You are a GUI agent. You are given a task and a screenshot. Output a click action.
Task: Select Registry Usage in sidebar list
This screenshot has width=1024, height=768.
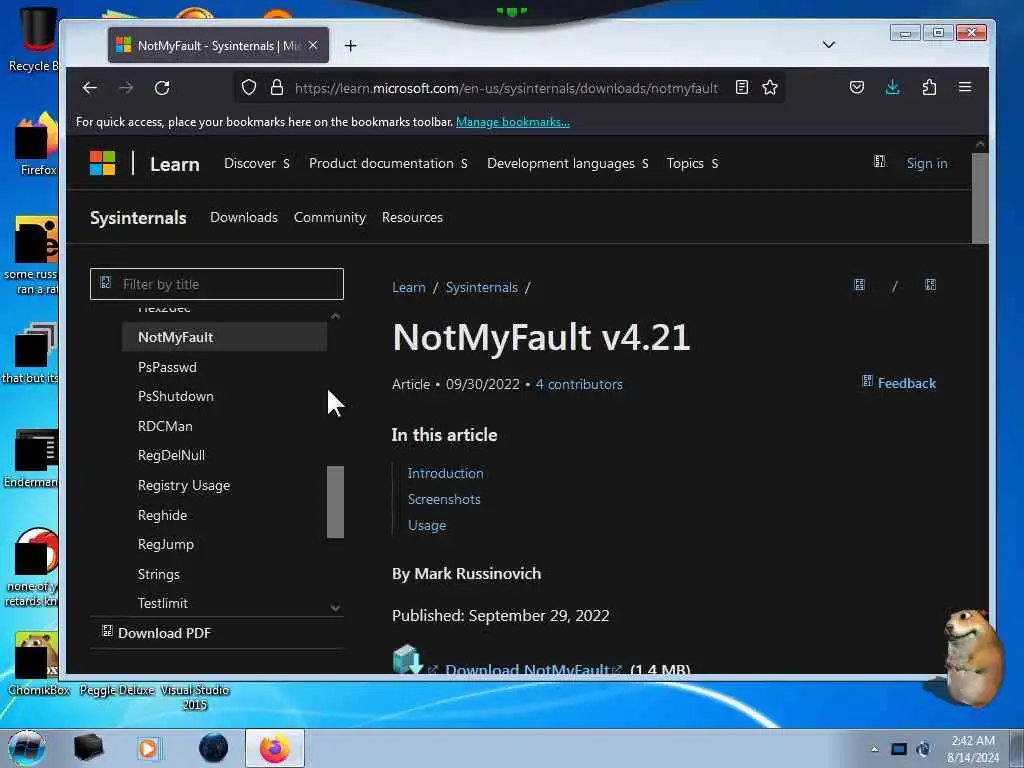(x=184, y=485)
